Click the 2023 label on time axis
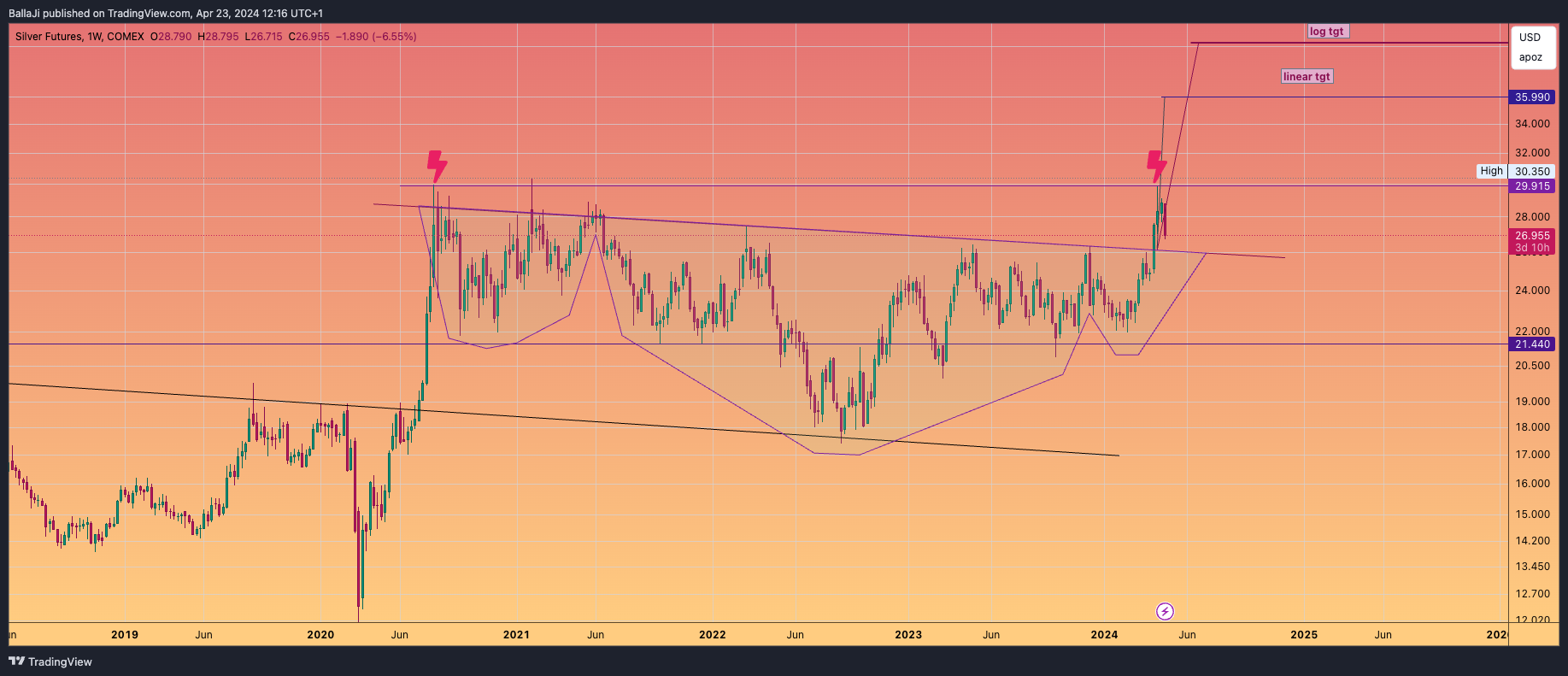Image resolution: width=1568 pixels, height=676 pixels. (x=908, y=635)
